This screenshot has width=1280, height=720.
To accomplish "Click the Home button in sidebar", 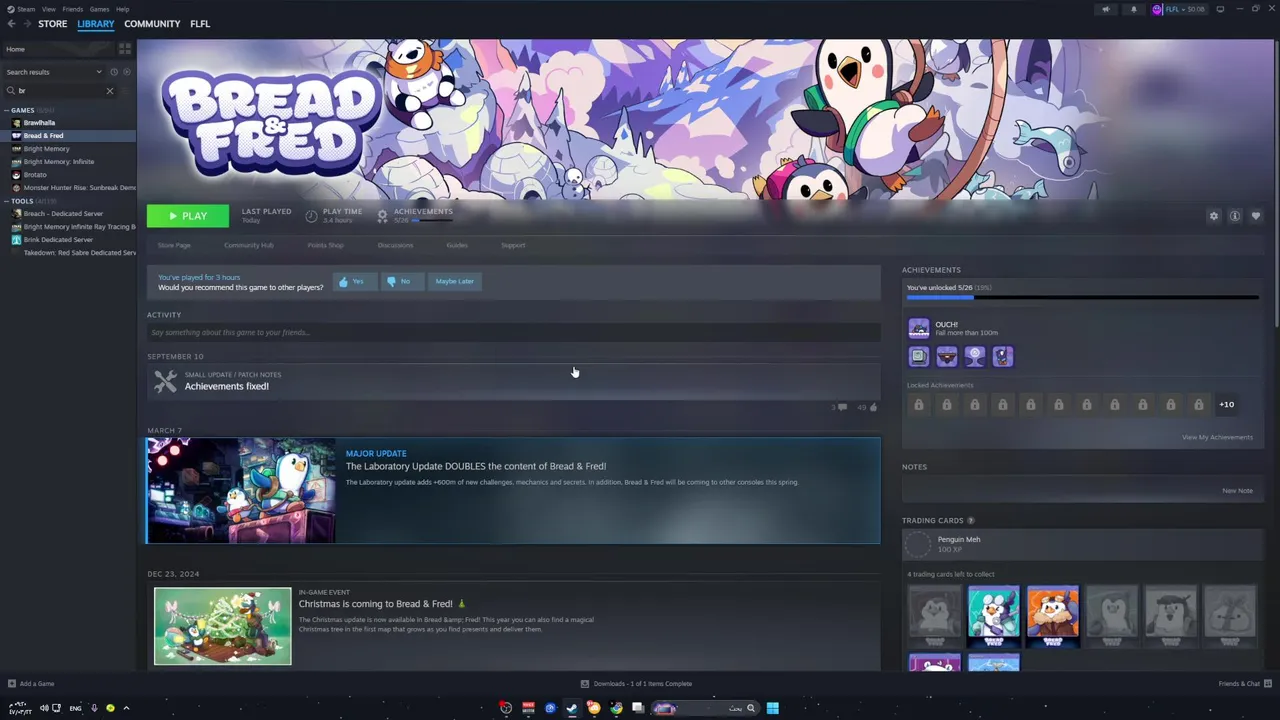I will 58,49.
